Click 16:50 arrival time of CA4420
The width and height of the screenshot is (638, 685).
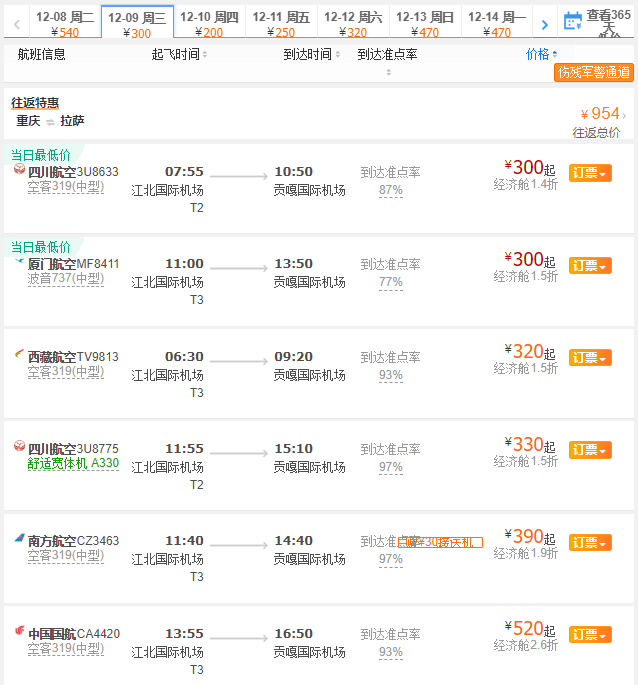tap(294, 633)
